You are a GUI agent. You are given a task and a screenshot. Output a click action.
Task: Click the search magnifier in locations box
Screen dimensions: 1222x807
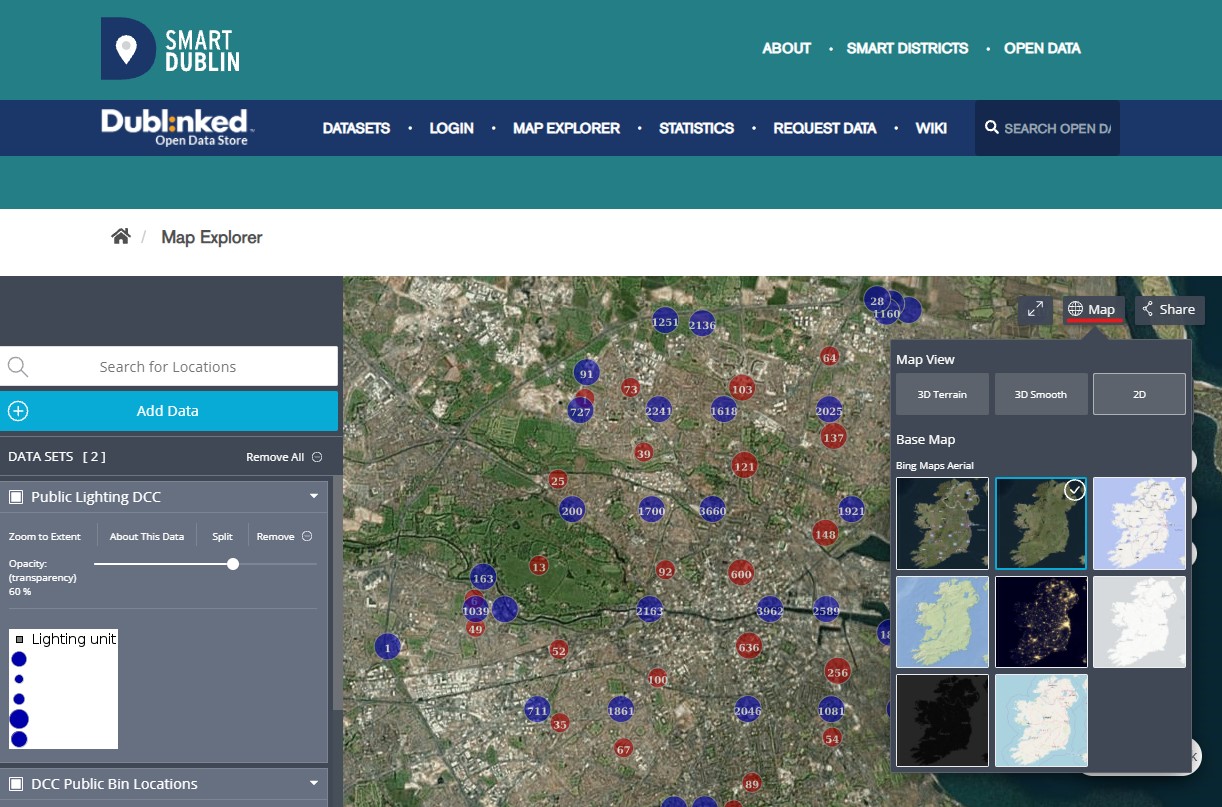[x=18, y=367]
